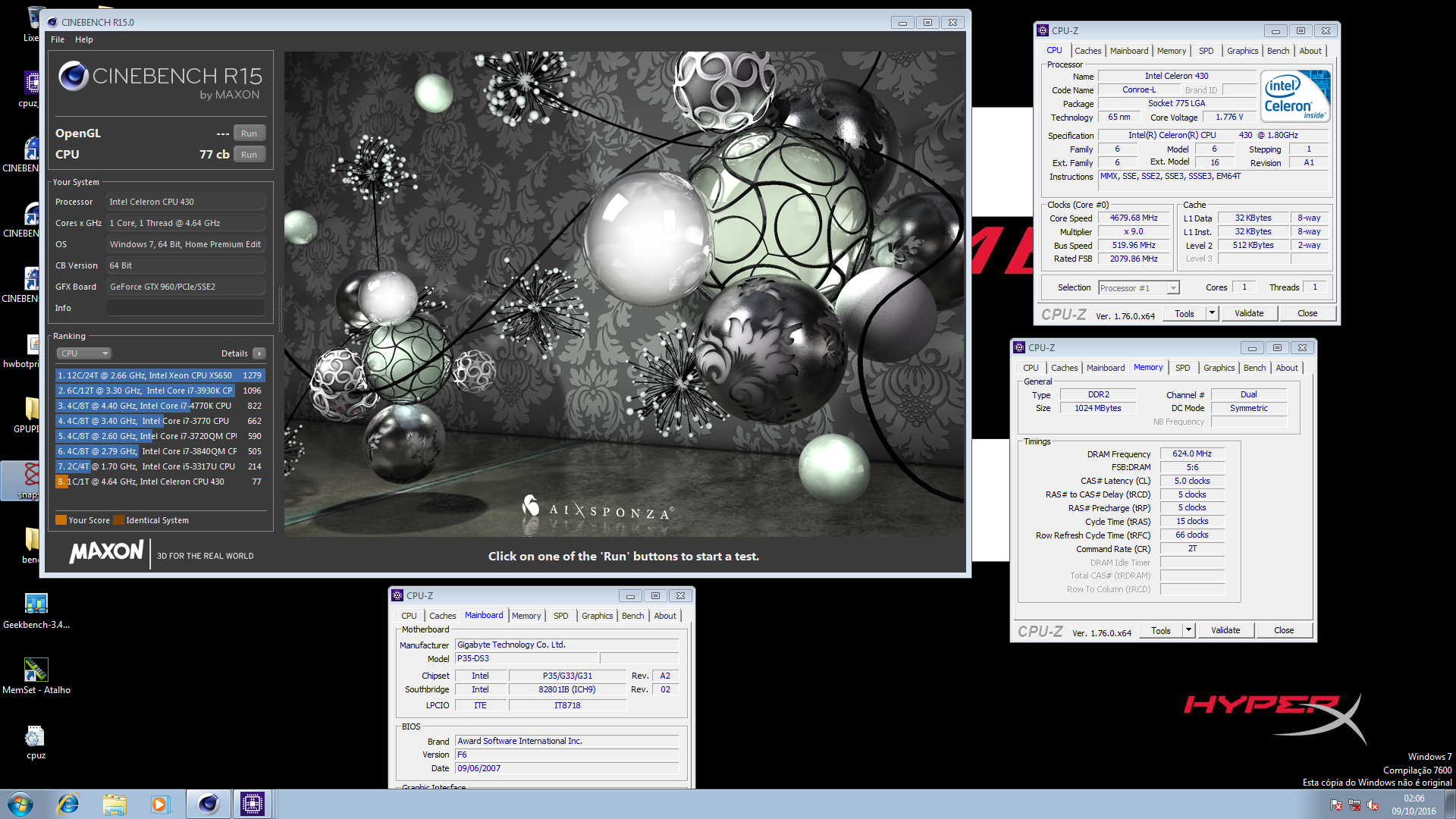Click CPU-Z title icon in Memory window
This screenshot has width=1456, height=819.
point(1019,347)
